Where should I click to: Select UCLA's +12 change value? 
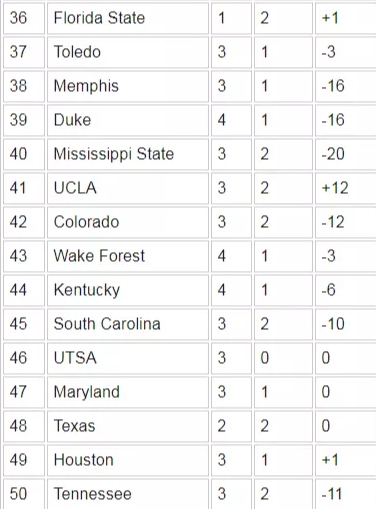pos(335,188)
